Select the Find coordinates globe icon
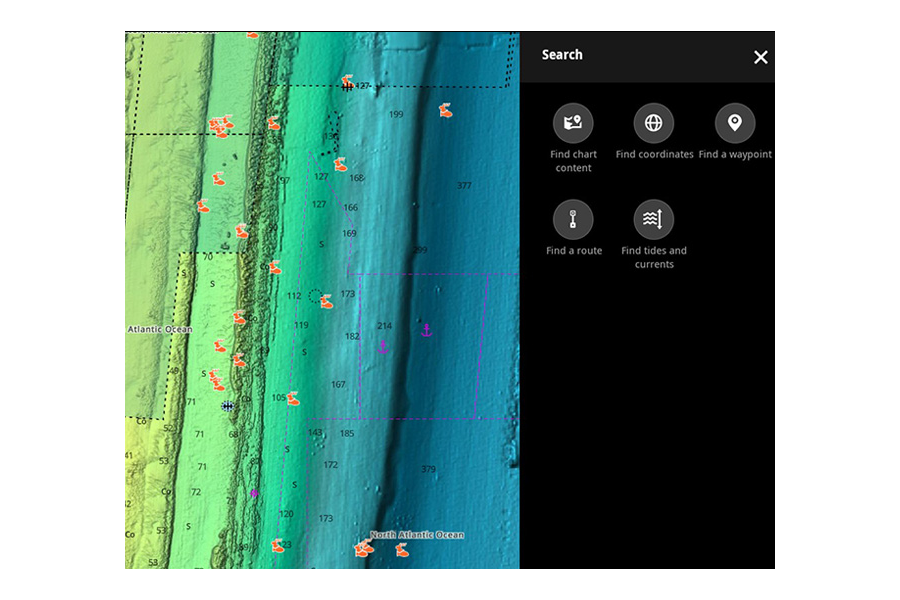Image resolution: width=900 pixels, height=600 pixels. pyautogui.click(x=654, y=124)
